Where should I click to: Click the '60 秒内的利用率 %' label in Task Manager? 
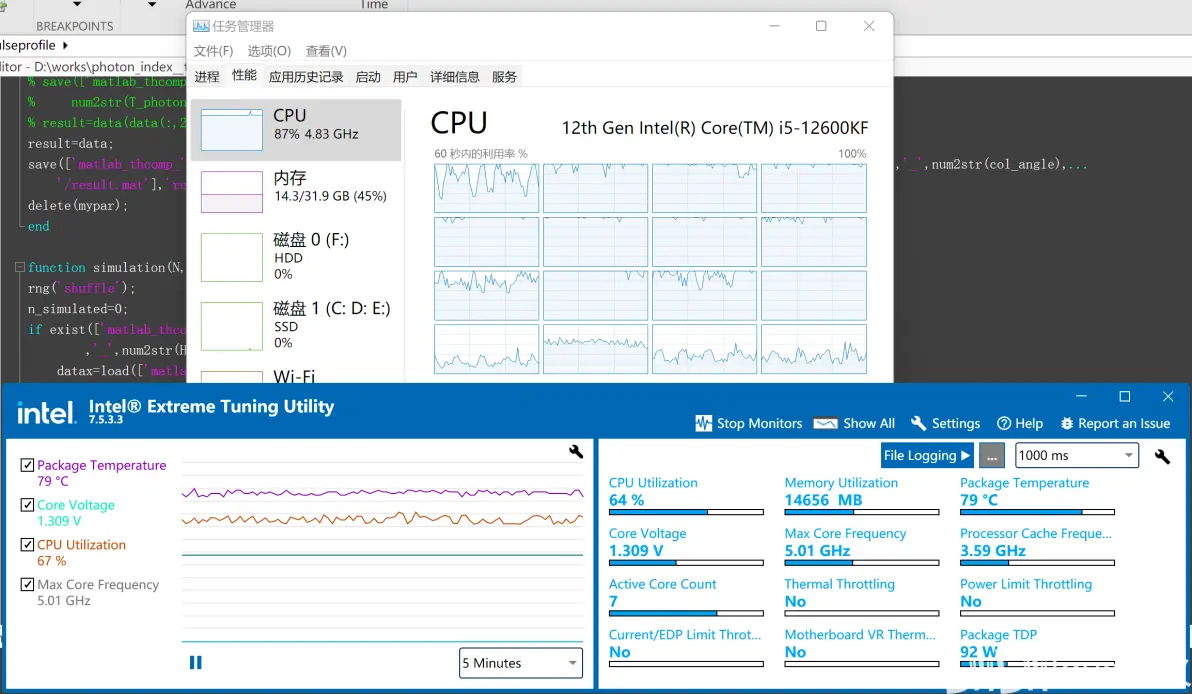click(x=480, y=154)
